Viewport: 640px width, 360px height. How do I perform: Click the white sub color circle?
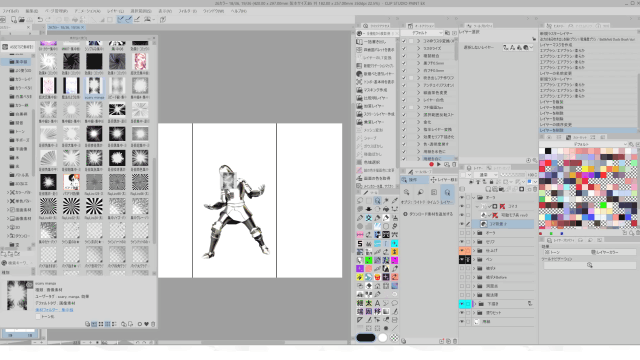pos(382,338)
